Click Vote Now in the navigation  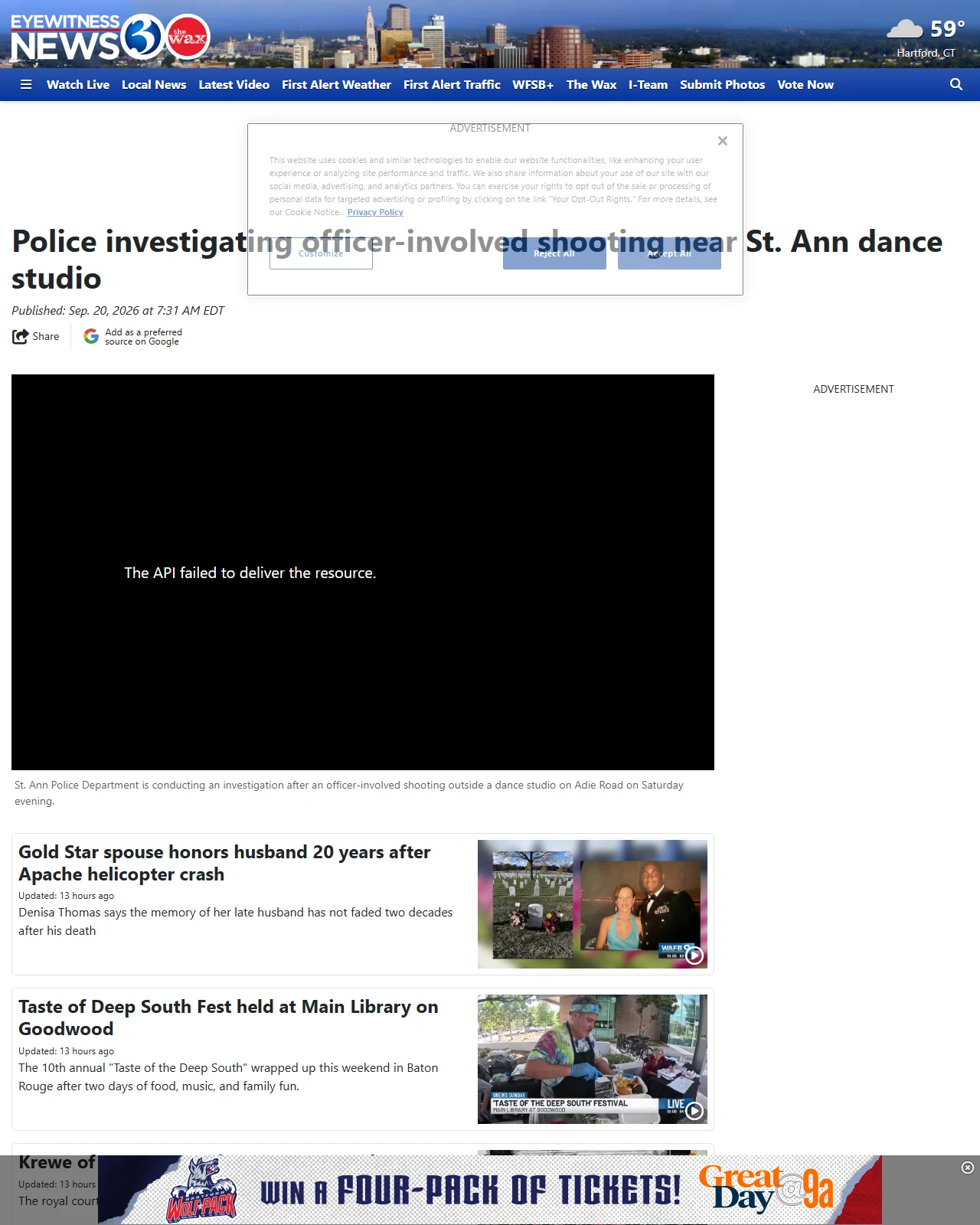point(805,85)
